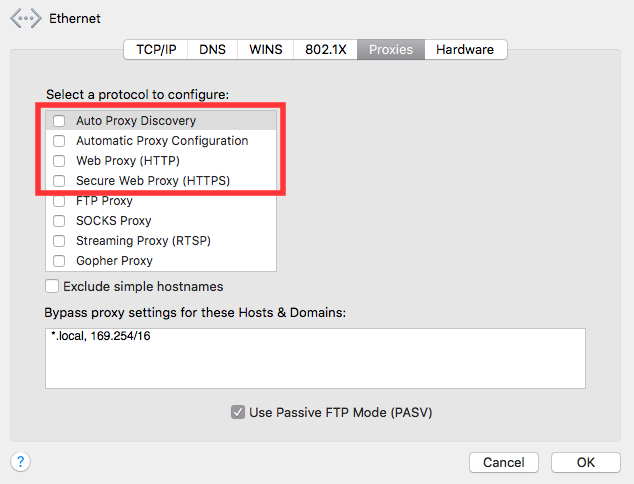Switch to the TCP/IP tab

click(156, 49)
